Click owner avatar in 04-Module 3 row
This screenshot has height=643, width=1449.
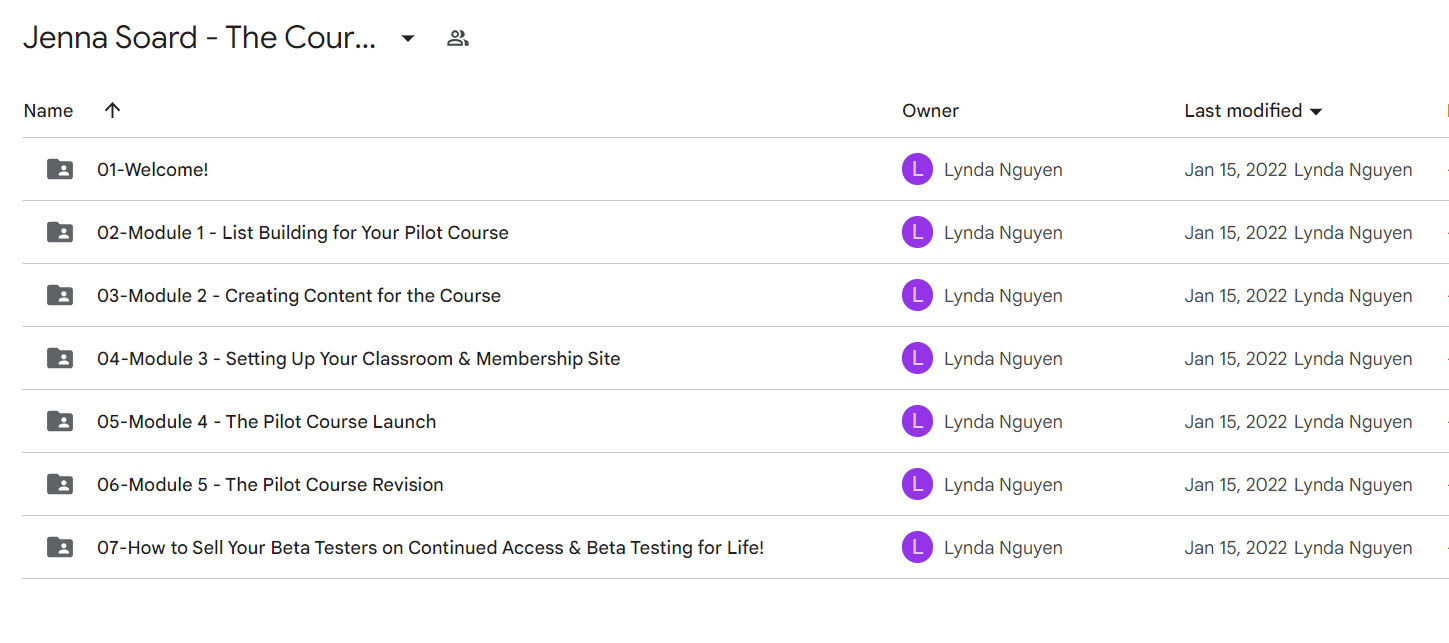click(x=917, y=358)
